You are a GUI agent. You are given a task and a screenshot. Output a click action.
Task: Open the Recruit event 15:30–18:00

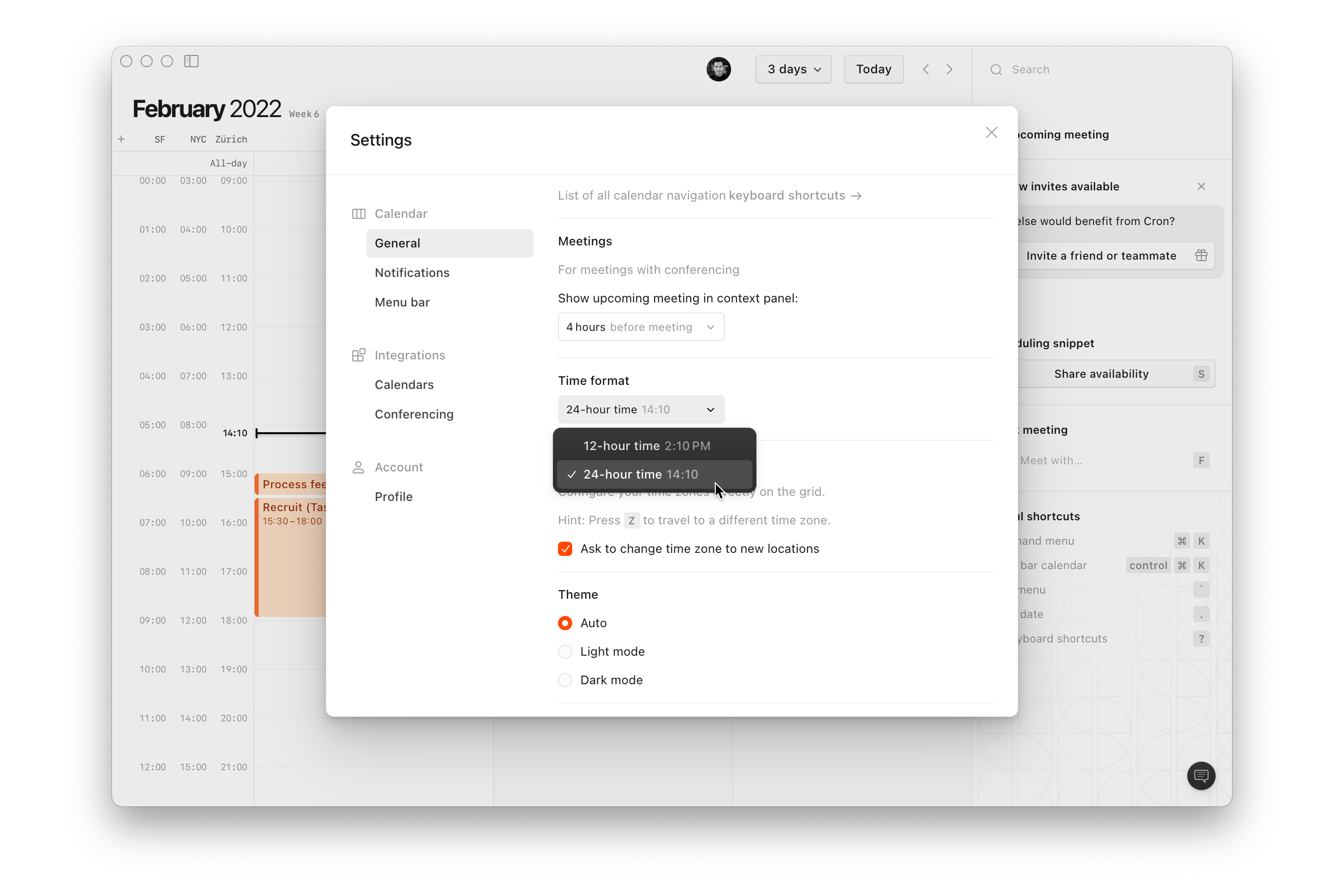pos(291,557)
